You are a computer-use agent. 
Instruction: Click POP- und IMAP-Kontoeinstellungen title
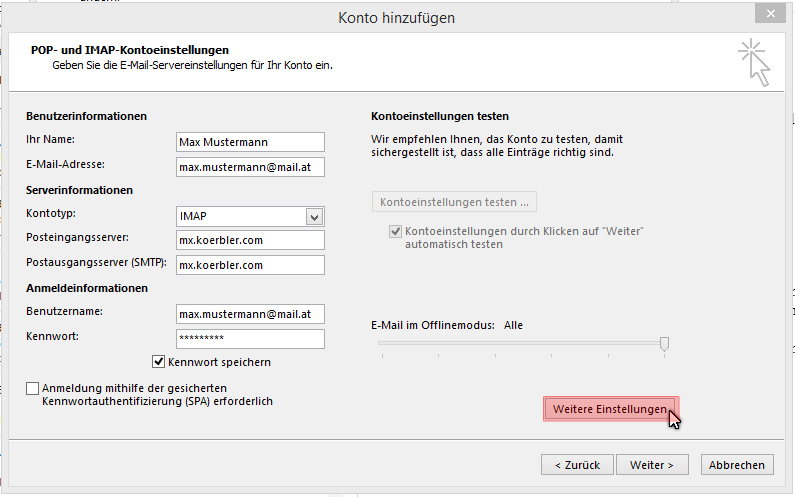tap(130, 50)
